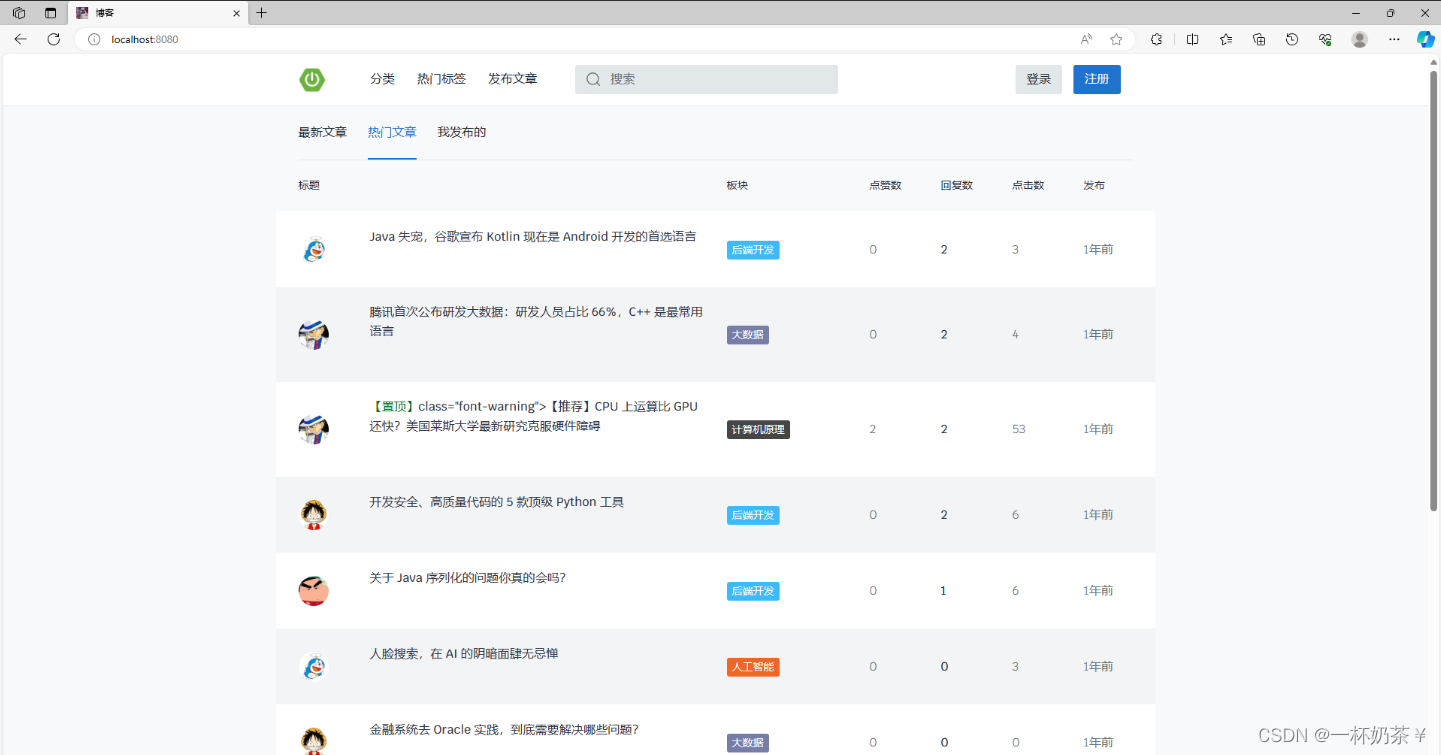The image size is (1441, 755).
Task: Click the search magnifier icon
Action: pos(593,79)
